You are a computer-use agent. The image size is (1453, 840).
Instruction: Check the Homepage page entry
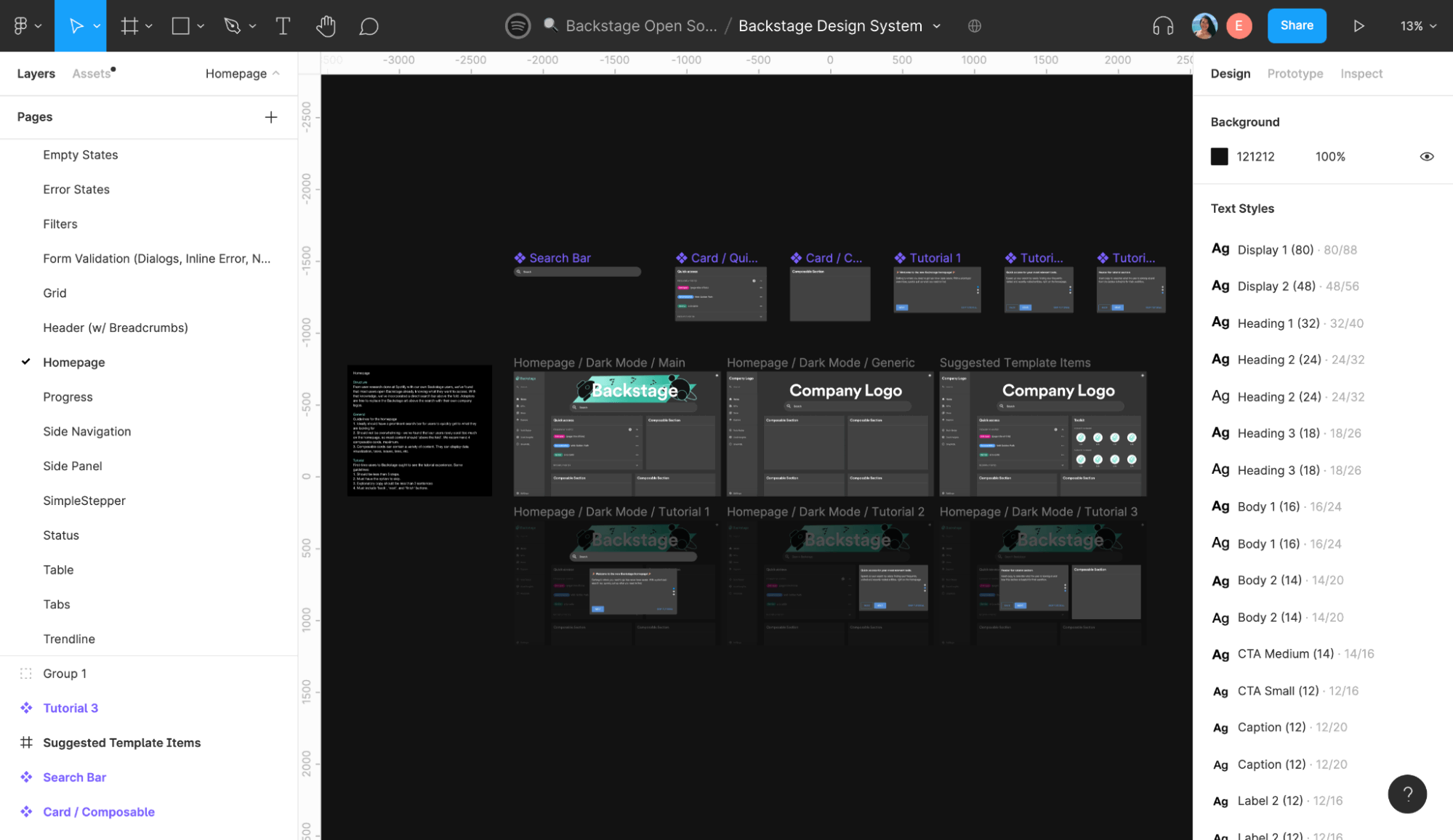(x=73, y=362)
